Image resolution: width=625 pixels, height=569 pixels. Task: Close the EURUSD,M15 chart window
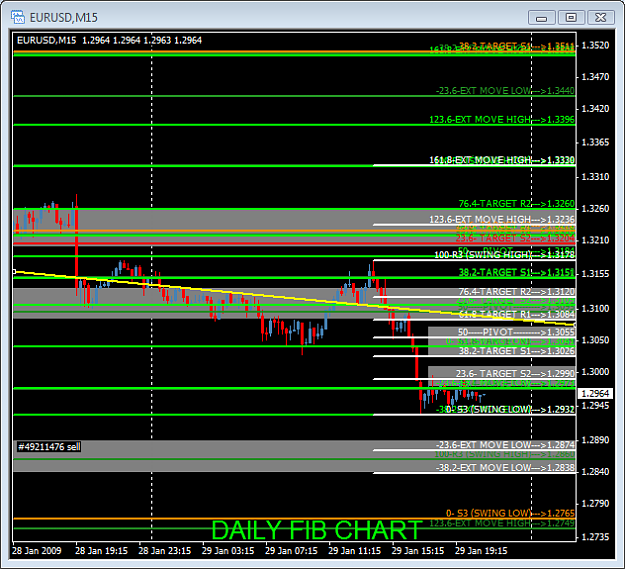coord(601,18)
